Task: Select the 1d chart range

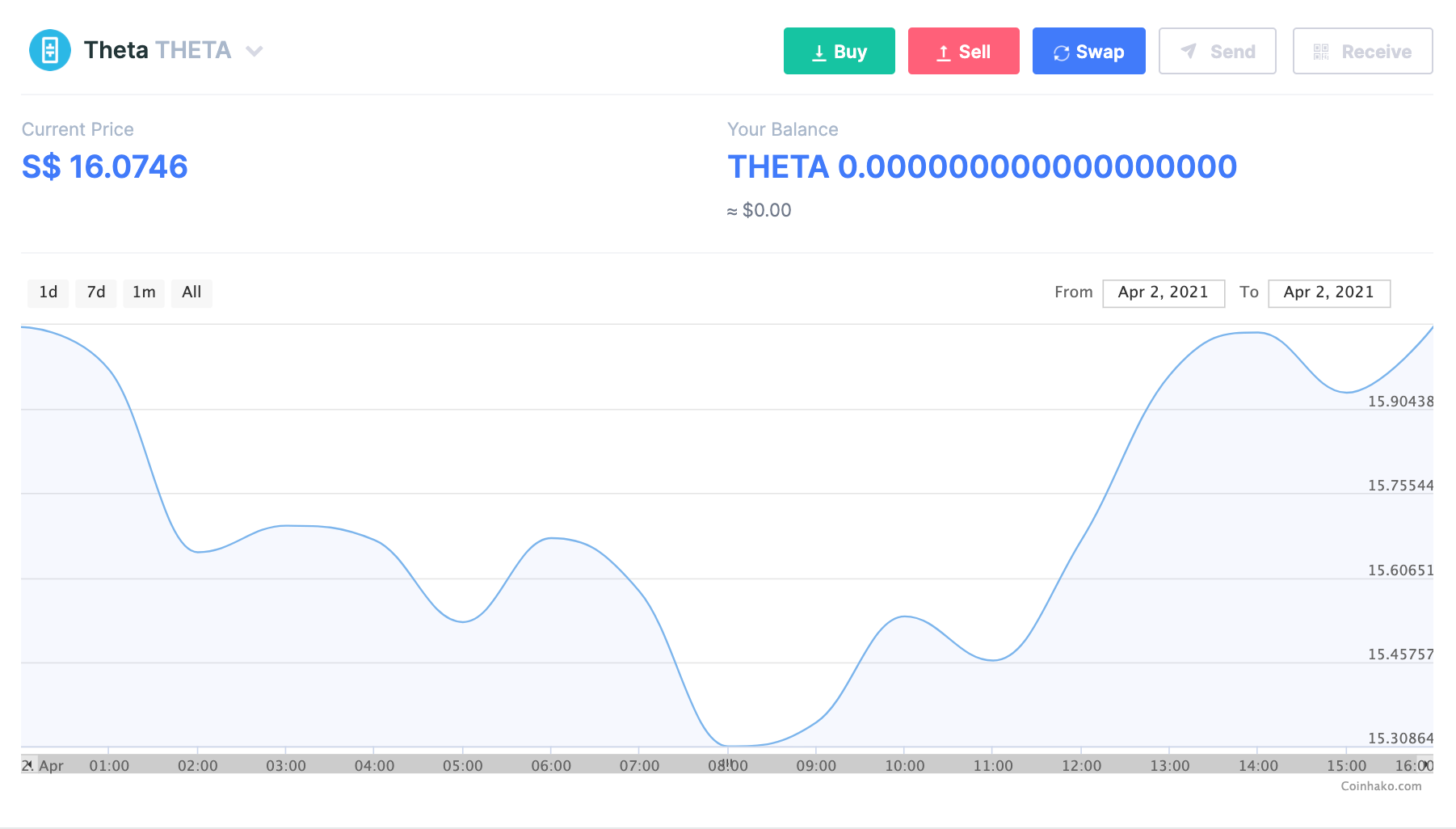Action: point(48,292)
